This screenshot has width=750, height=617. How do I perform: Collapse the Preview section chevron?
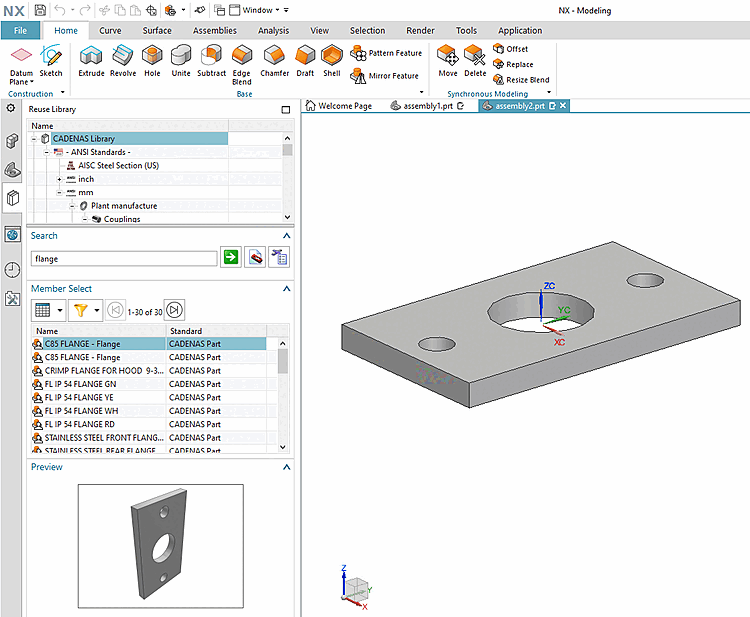coord(287,467)
